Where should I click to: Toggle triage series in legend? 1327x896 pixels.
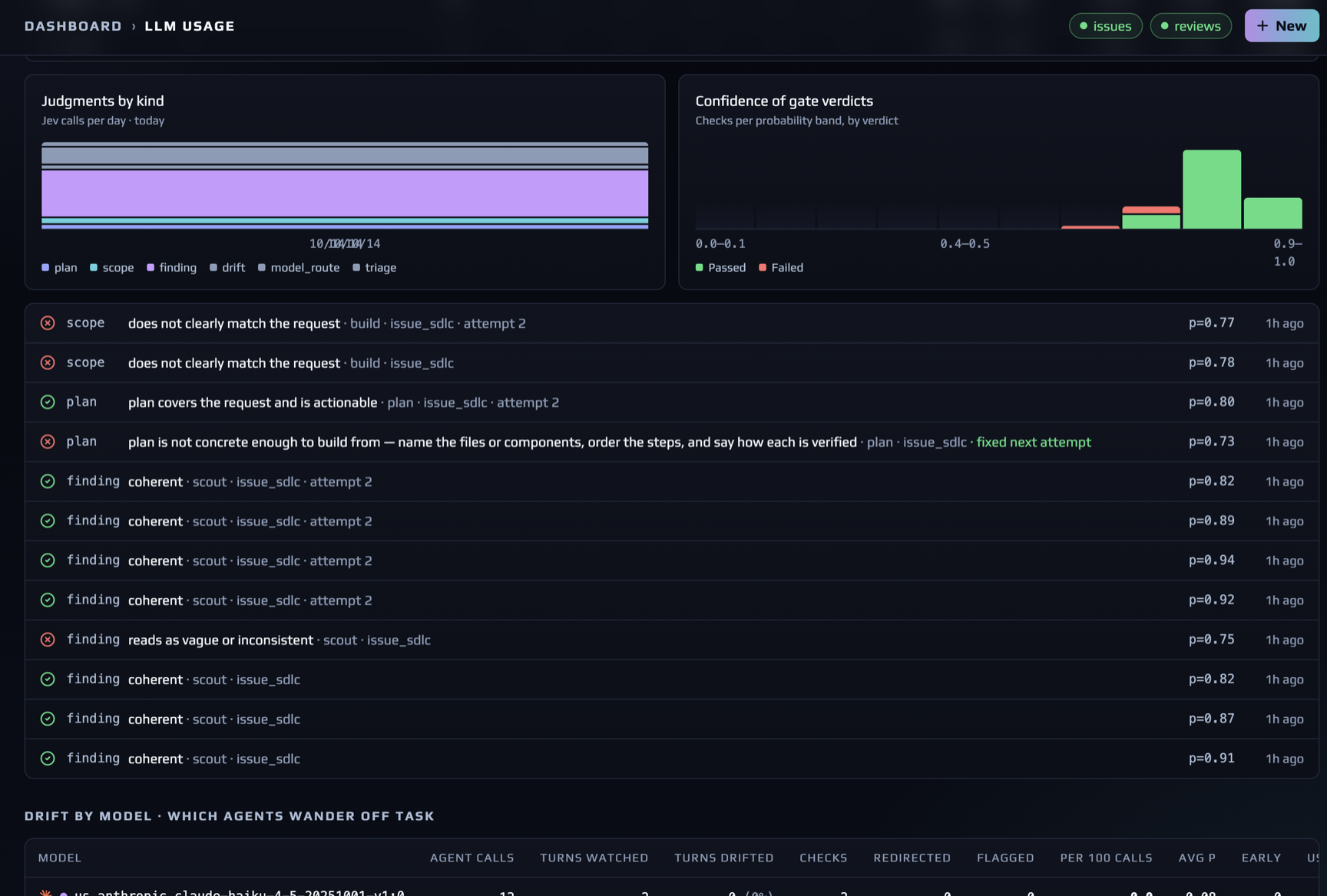pyautogui.click(x=375, y=267)
